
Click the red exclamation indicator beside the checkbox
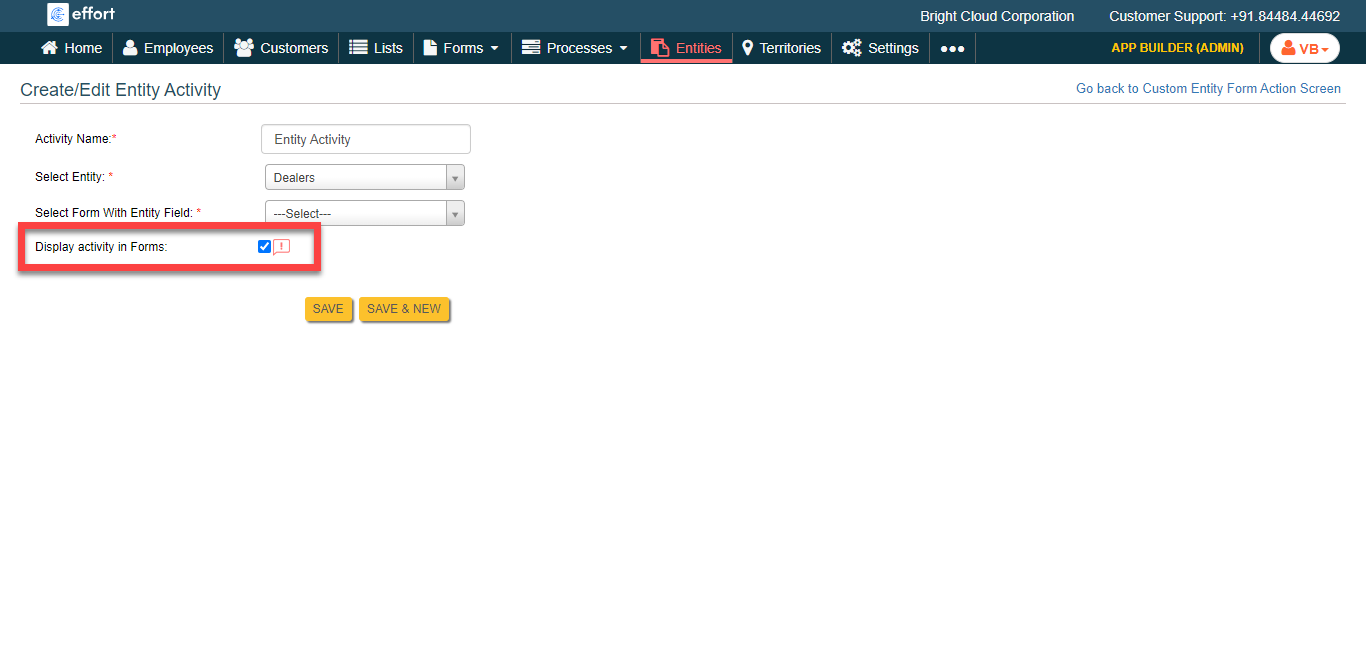point(280,246)
